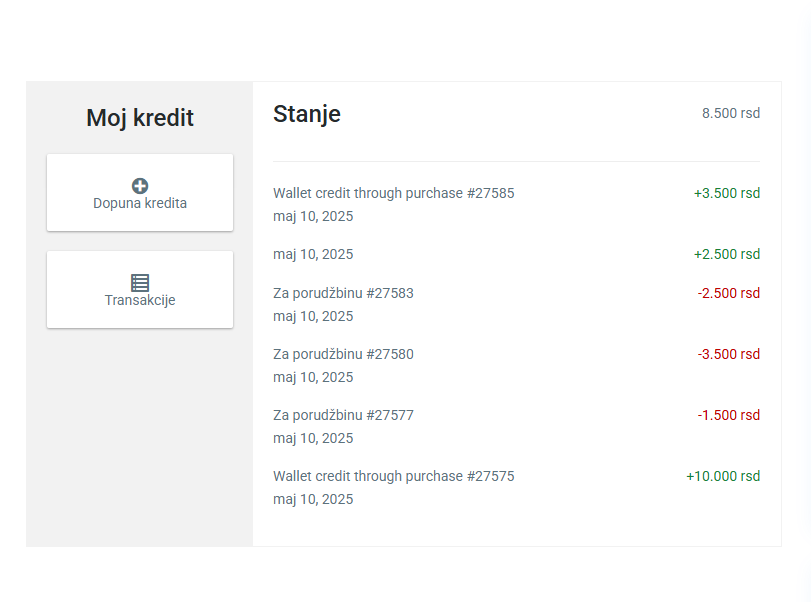Click the list icon above Transakcije
811x602 pixels.
point(140,282)
